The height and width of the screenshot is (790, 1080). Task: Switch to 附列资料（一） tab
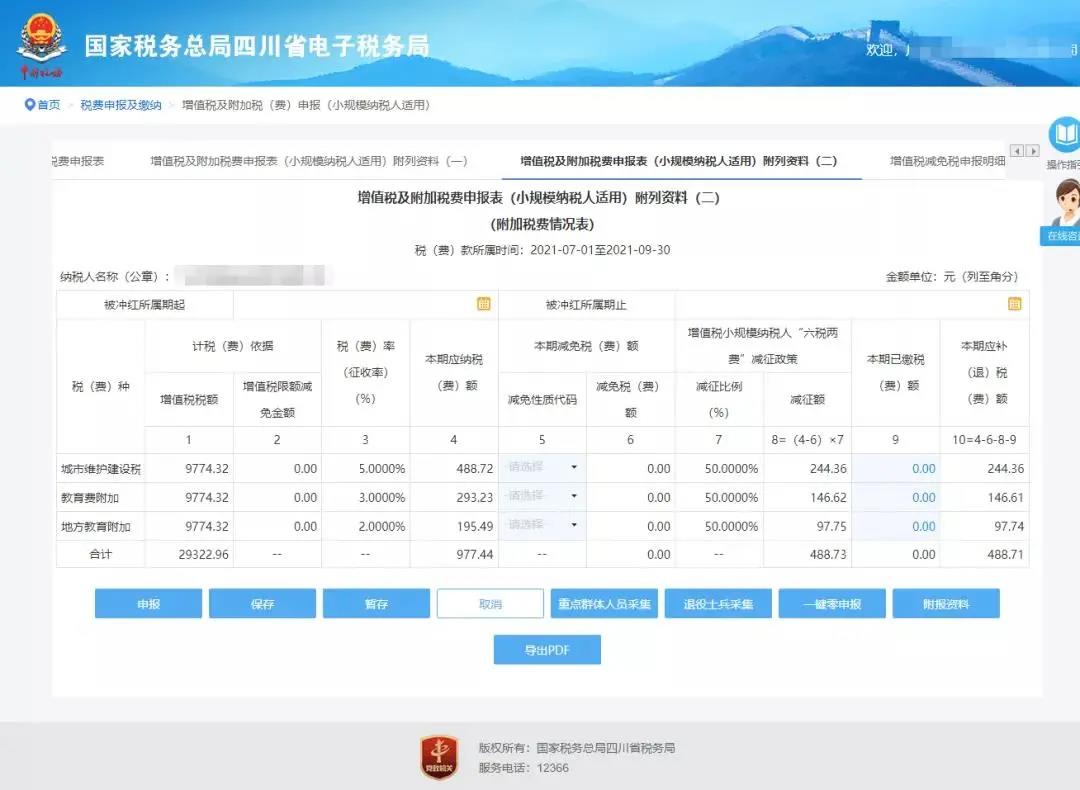[309, 161]
